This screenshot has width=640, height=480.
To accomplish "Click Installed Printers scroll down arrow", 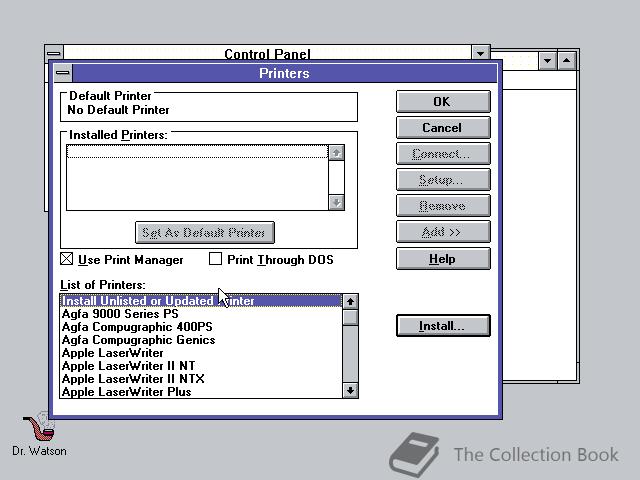I will [336, 202].
